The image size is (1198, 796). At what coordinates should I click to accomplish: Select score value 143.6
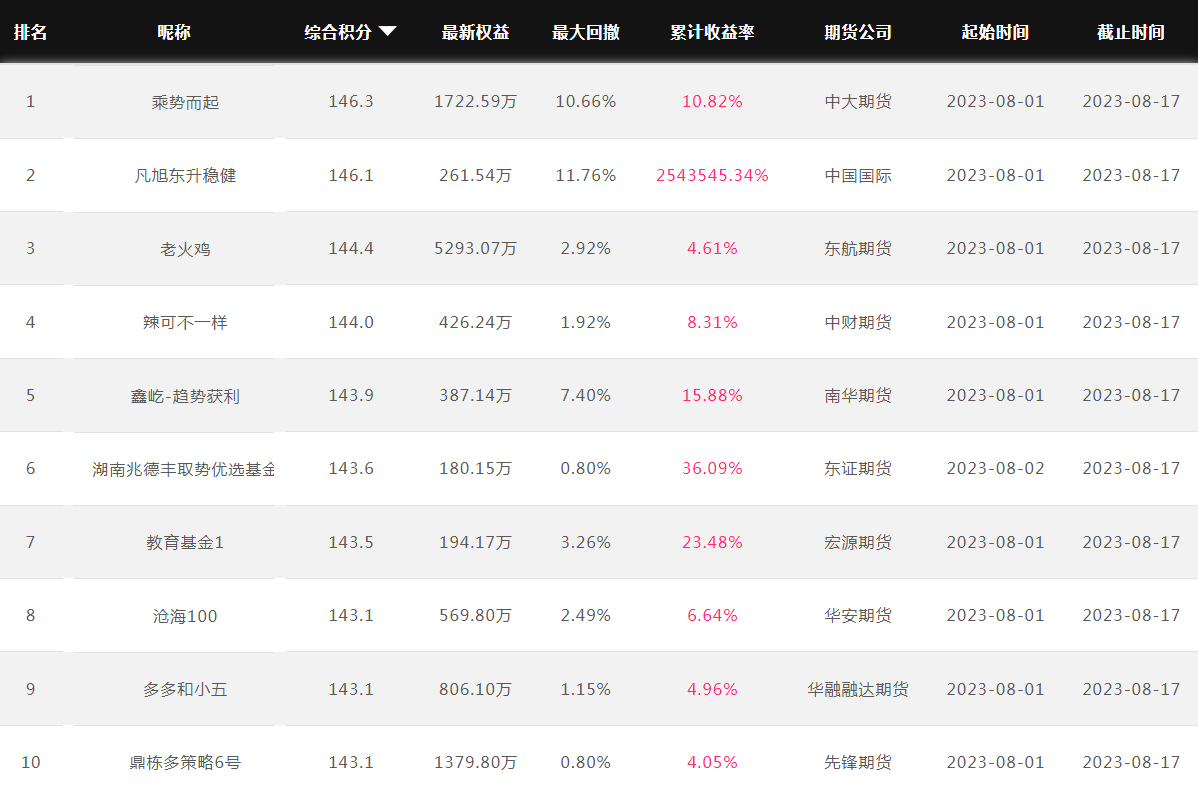(351, 468)
